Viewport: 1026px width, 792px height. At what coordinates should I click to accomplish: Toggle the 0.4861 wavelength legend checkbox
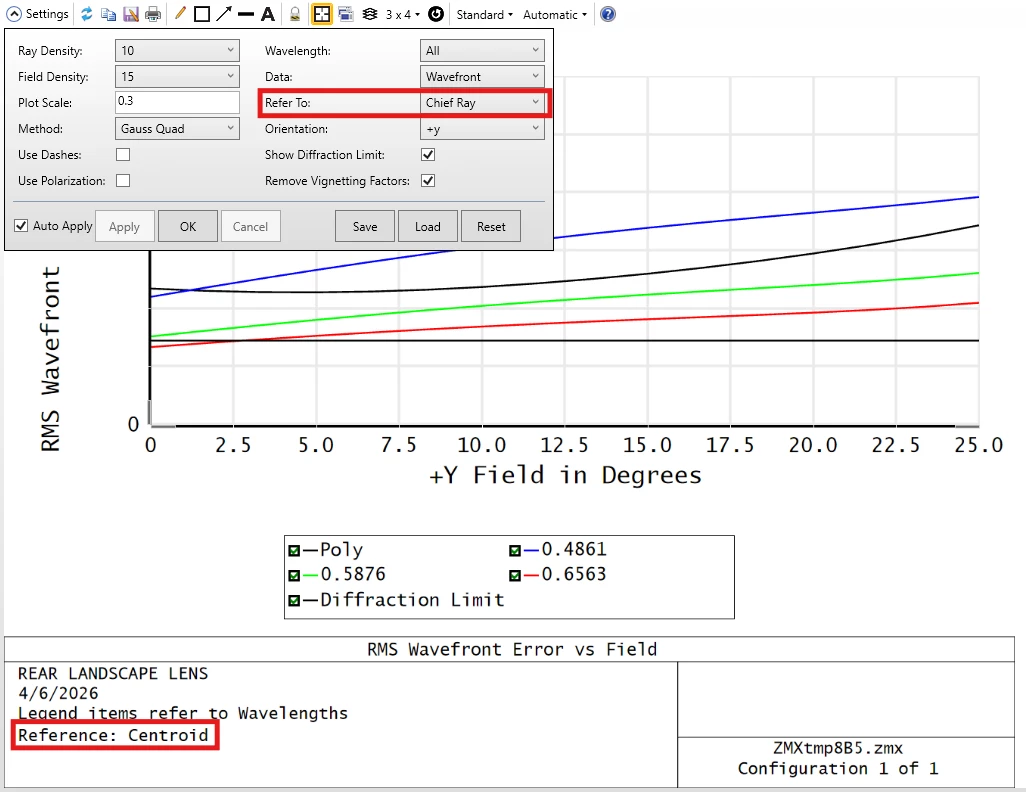515,550
